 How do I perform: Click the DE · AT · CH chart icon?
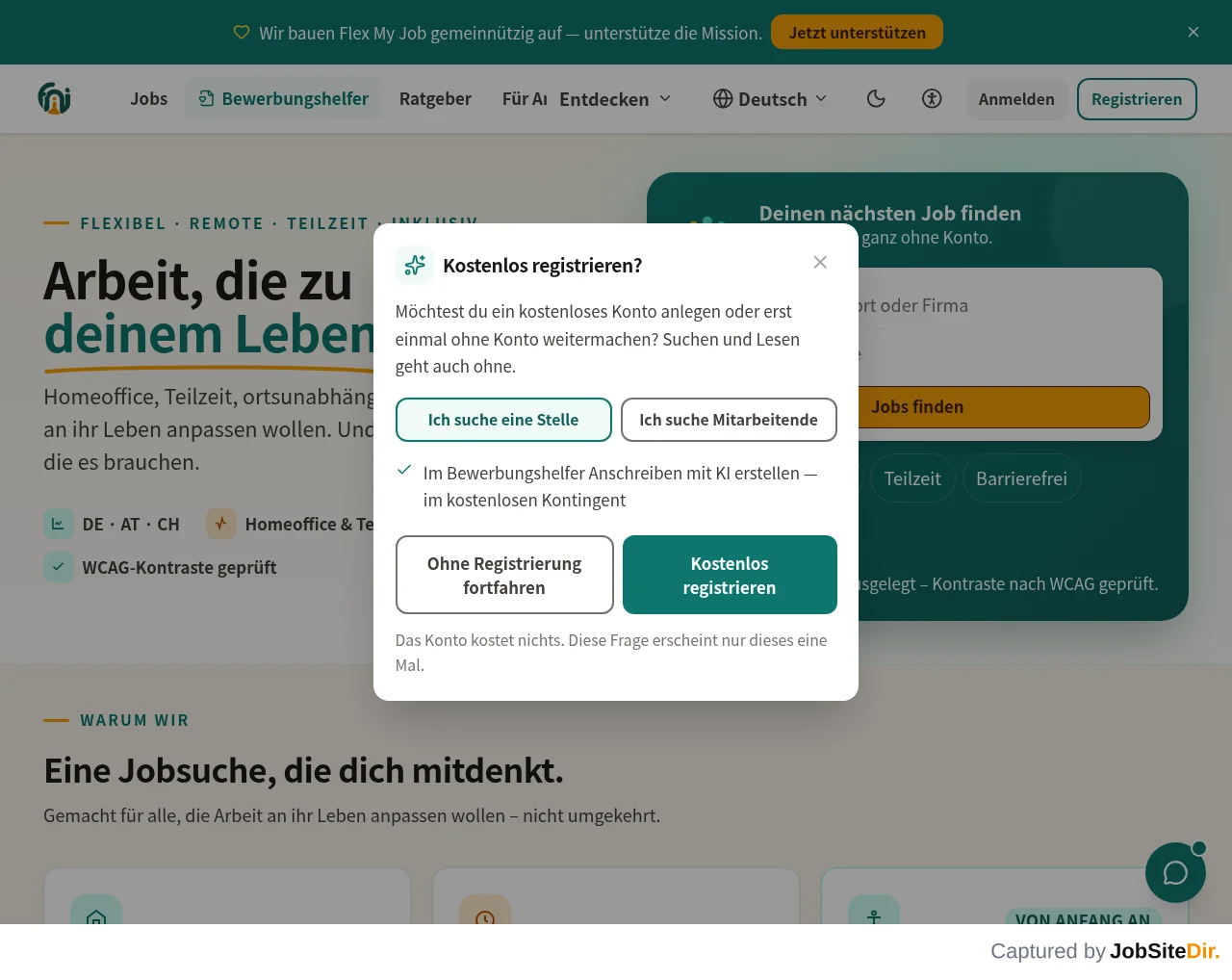tap(59, 524)
